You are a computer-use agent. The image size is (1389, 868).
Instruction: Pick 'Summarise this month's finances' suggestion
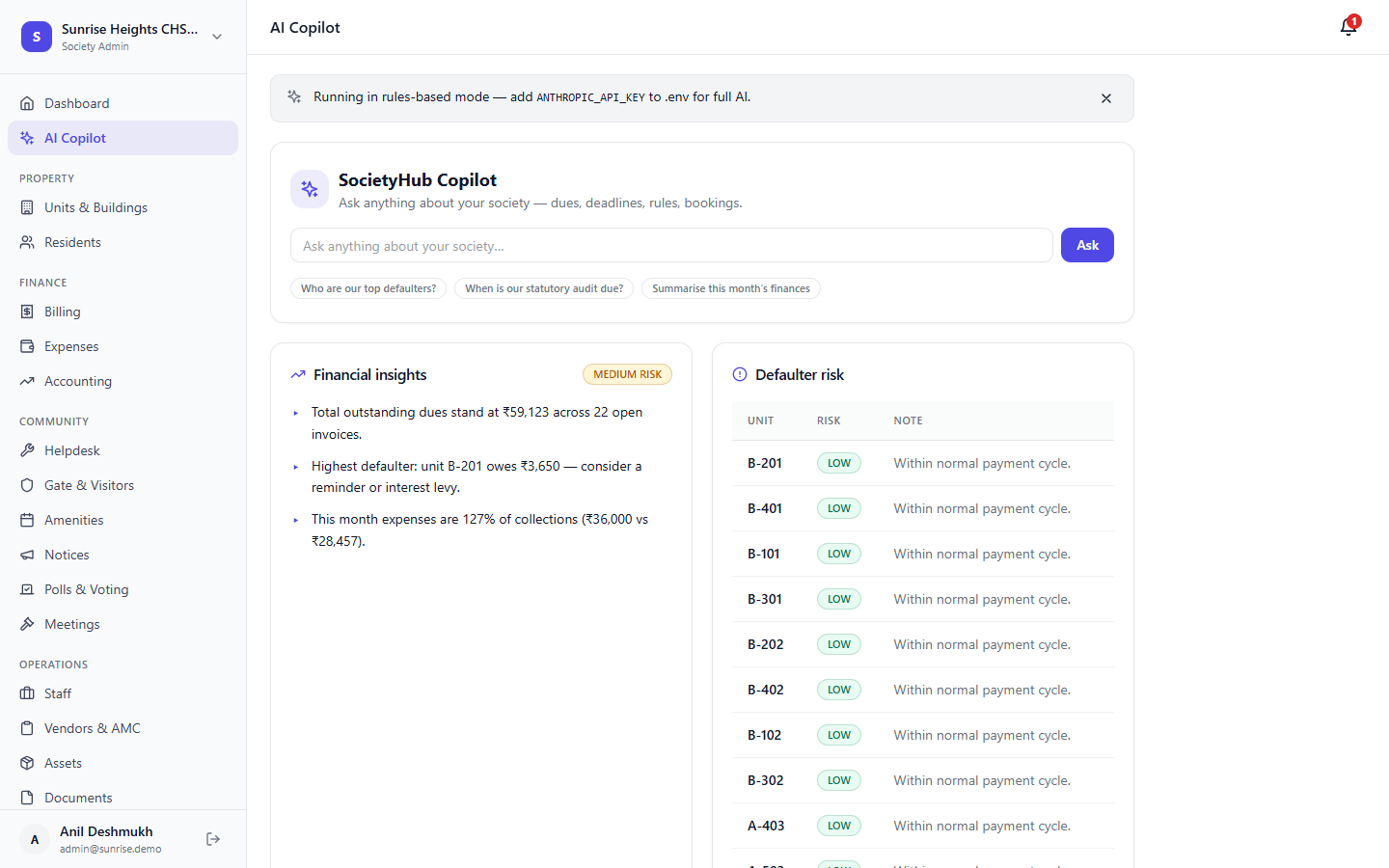pyautogui.click(x=731, y=288)
